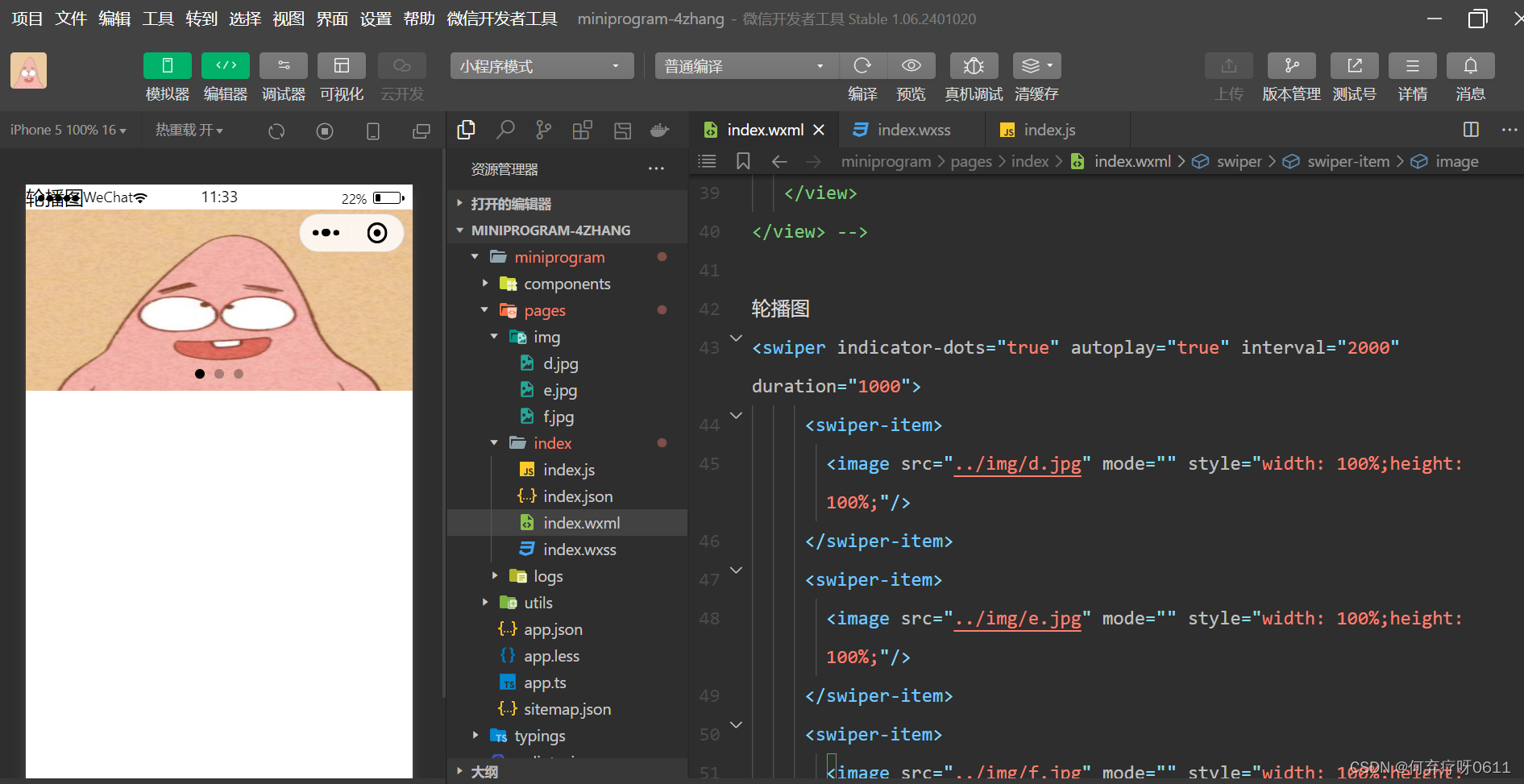This screenshot has height=784, width=1524.
Task: Toggle the debugger panel button
Action: point(284,65)
